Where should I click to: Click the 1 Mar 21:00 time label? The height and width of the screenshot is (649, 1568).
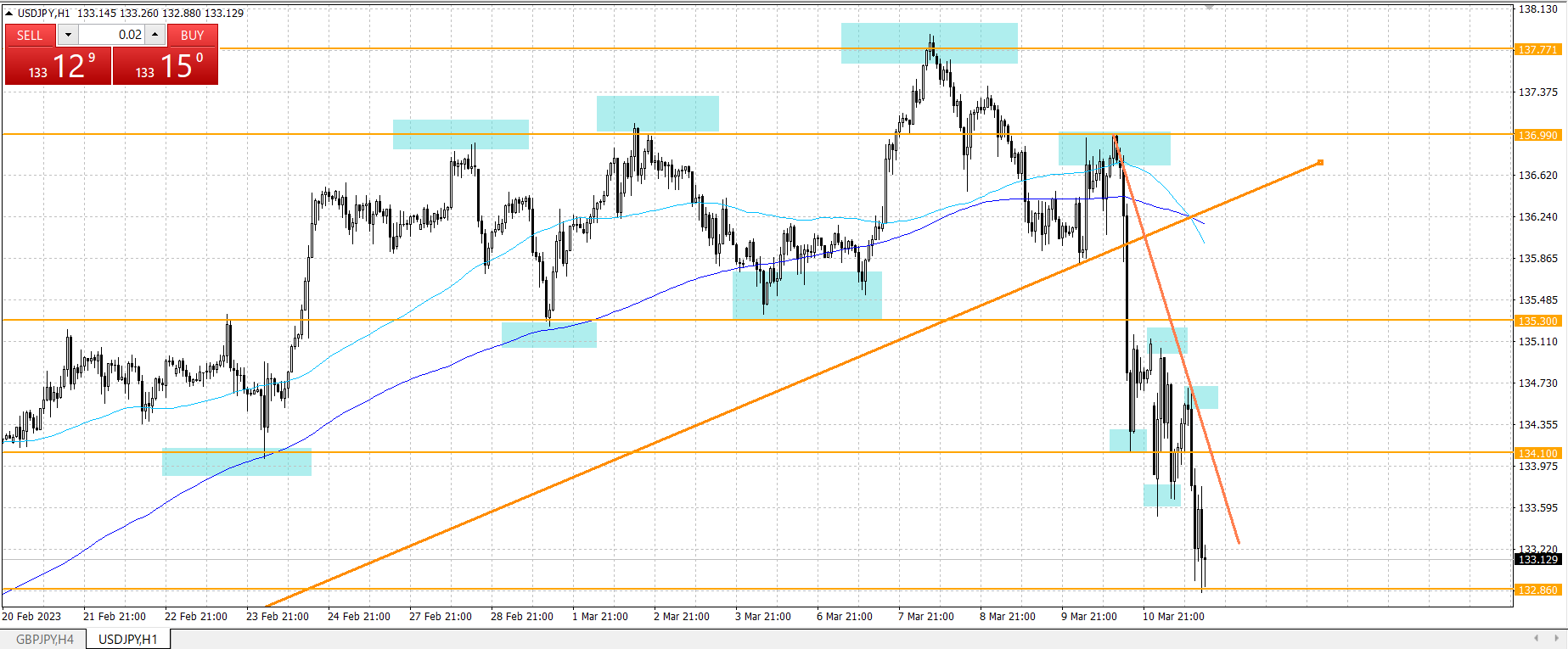coord(600,617)
